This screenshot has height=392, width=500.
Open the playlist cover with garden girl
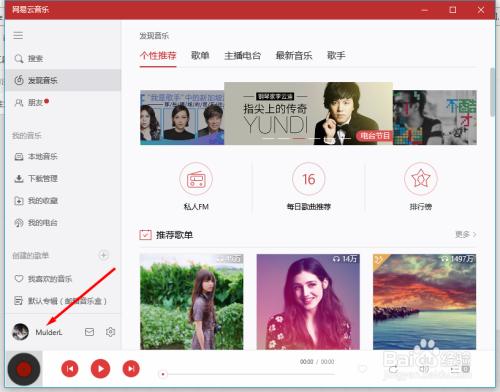pos(192,302)
